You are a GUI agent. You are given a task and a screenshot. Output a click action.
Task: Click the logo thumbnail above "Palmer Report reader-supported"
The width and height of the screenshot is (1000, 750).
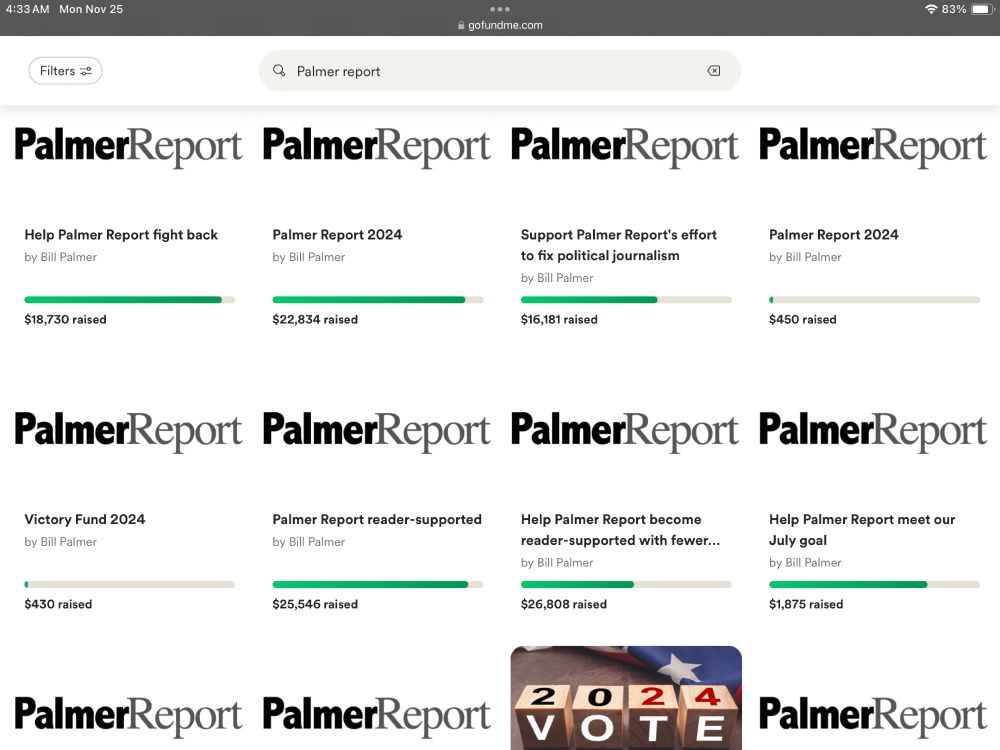[x=376, y=431]
